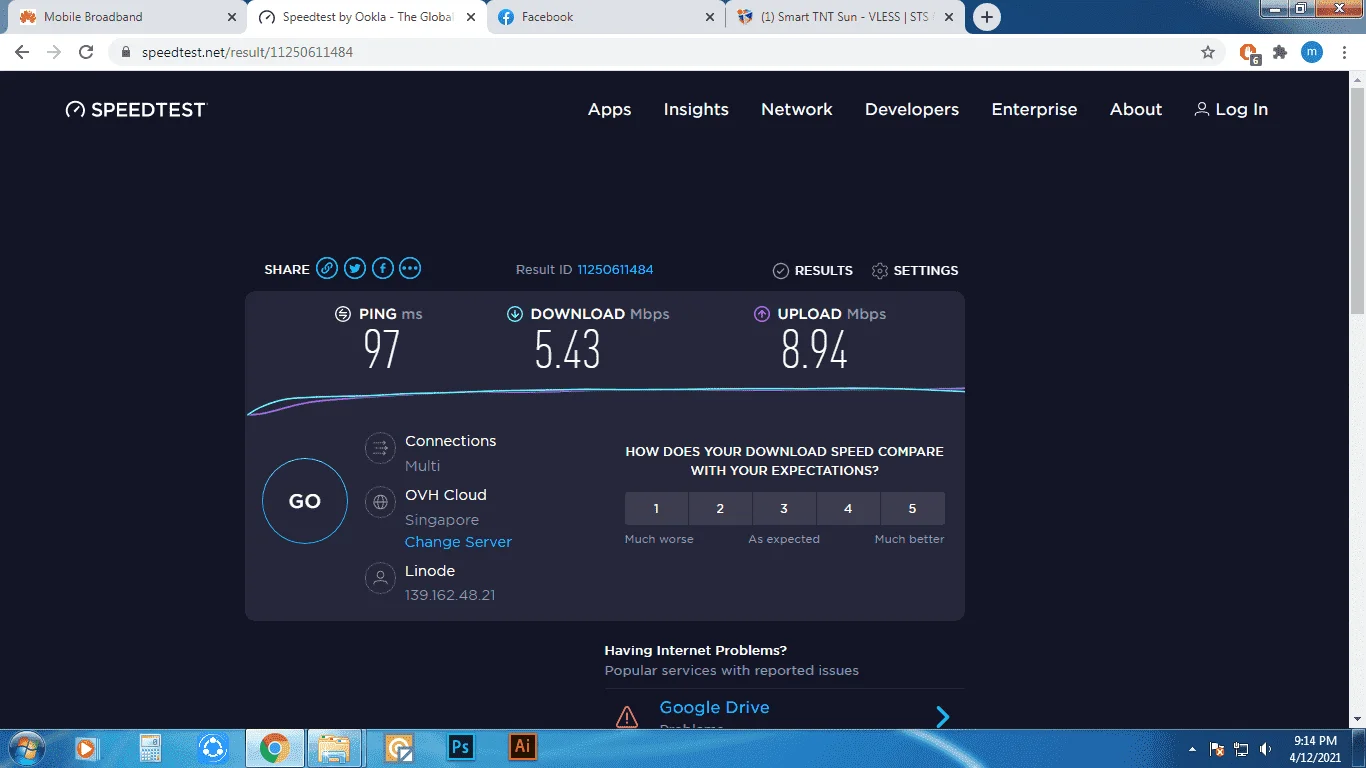Open Speedtest SETTINGS
This screenshot has height=768, width=1366.
click(915, 271)
